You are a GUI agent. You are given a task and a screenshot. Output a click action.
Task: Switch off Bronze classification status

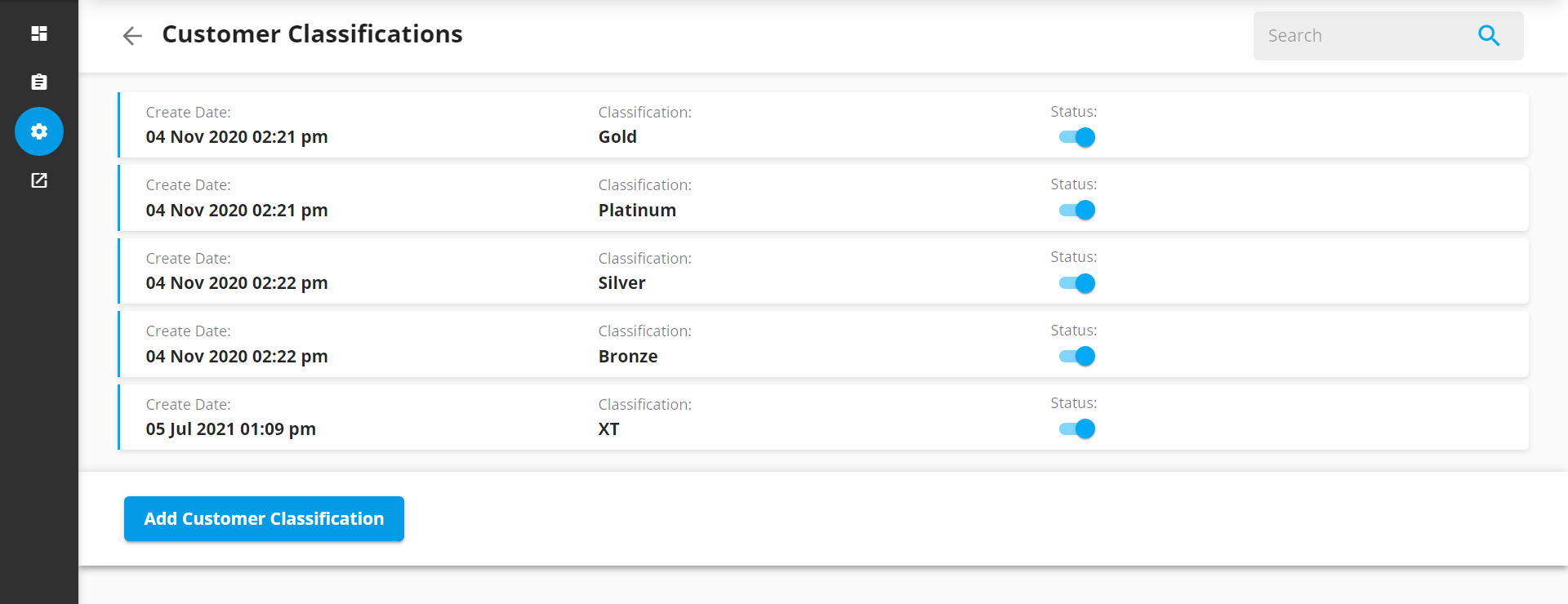coord(1076,356)
